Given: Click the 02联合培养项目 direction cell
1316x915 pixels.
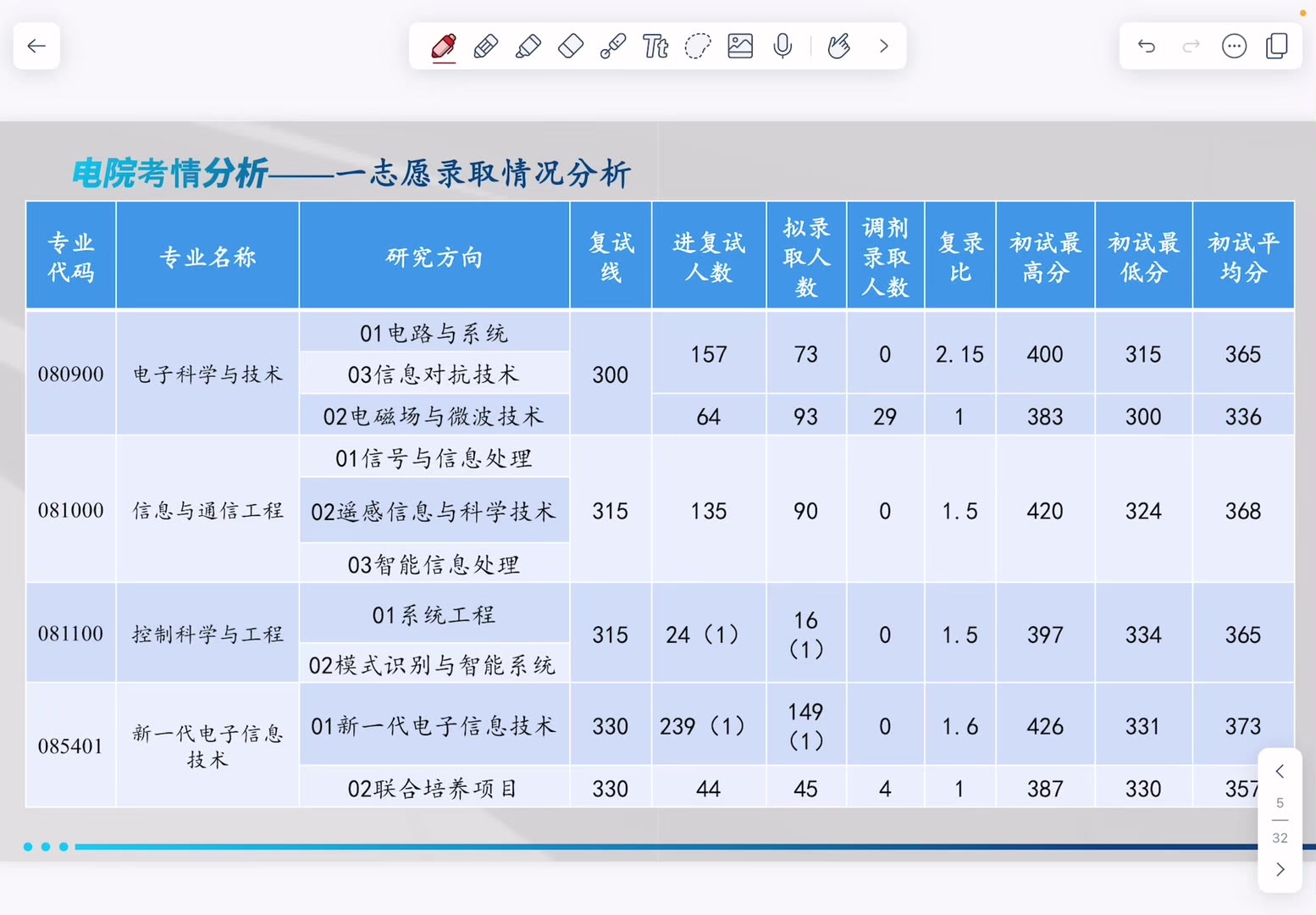Looking at the screenshot, I should pos(434,788).
